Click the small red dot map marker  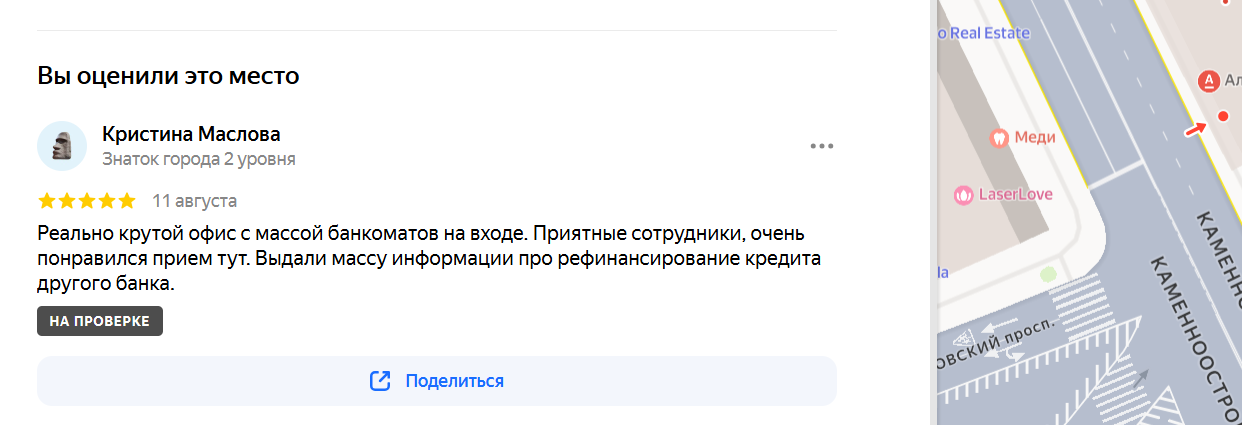pyautogui.click(x=1222, y=117)
